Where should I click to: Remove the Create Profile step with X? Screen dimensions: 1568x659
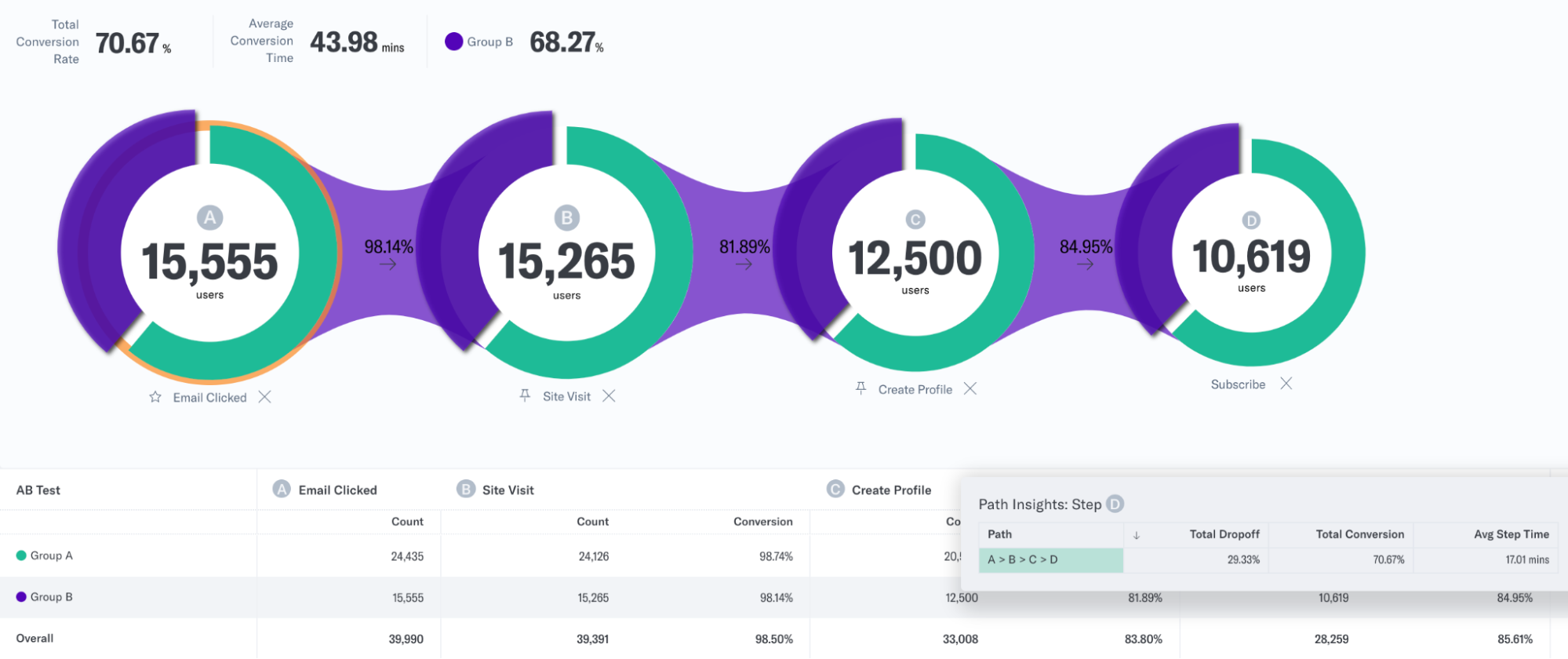(970, 388)
